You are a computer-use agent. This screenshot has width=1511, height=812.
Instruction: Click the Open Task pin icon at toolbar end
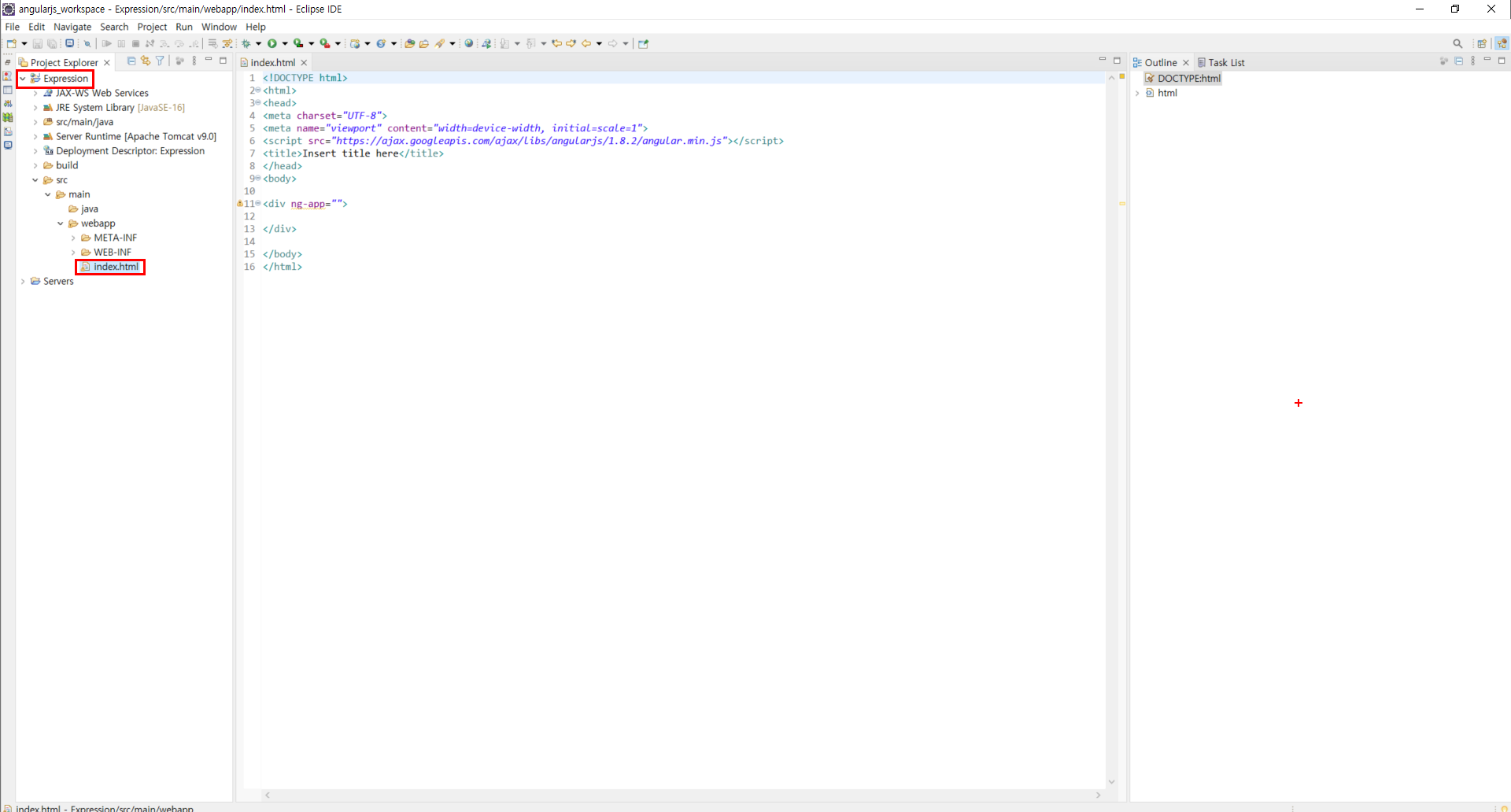[643, 43]
